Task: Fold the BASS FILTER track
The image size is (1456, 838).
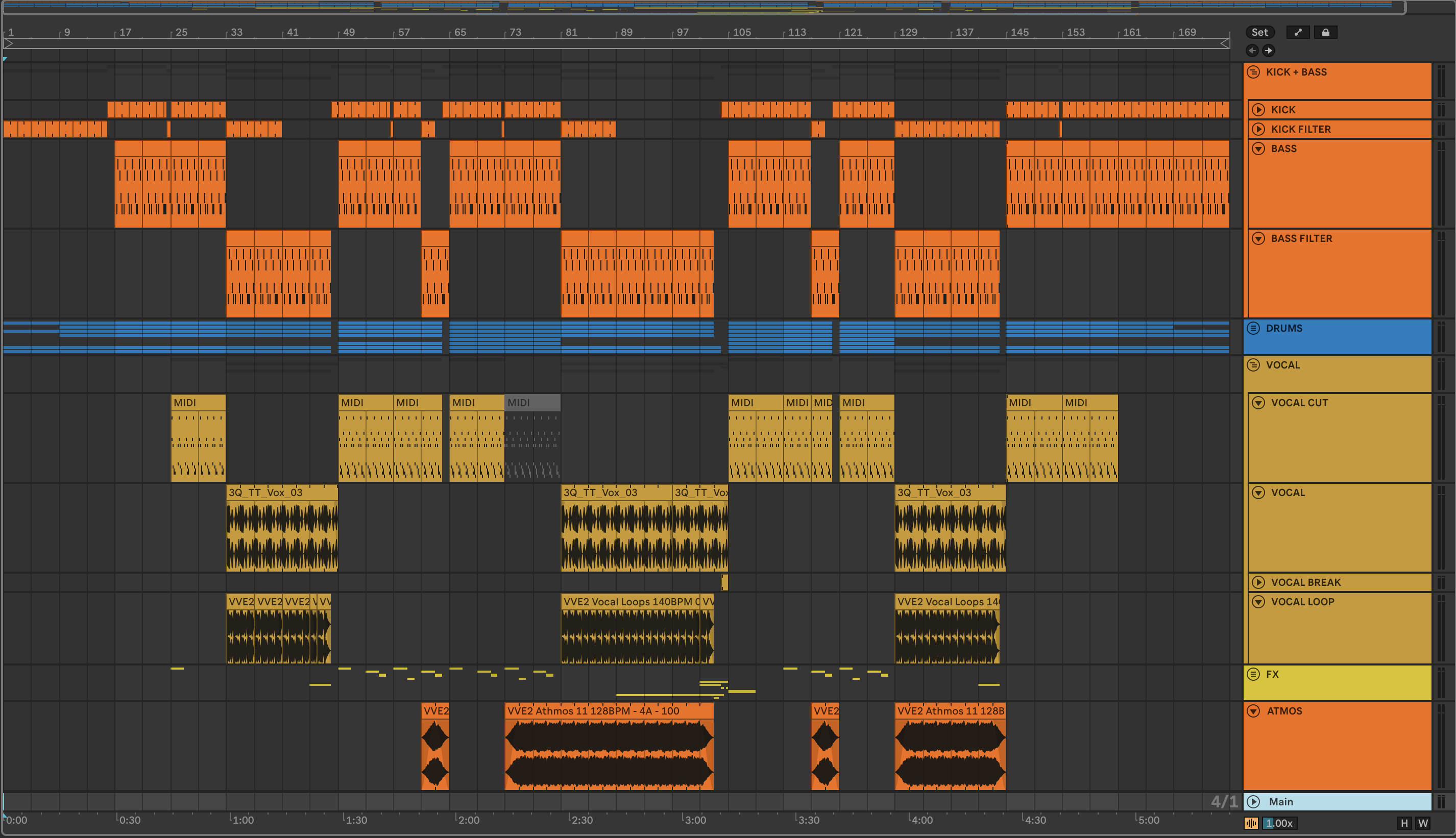Action: point(1258,238)
